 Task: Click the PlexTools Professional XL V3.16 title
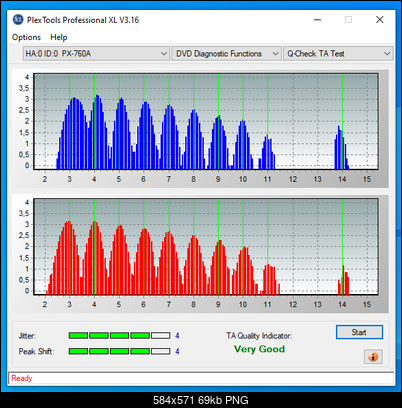[83, 20]
